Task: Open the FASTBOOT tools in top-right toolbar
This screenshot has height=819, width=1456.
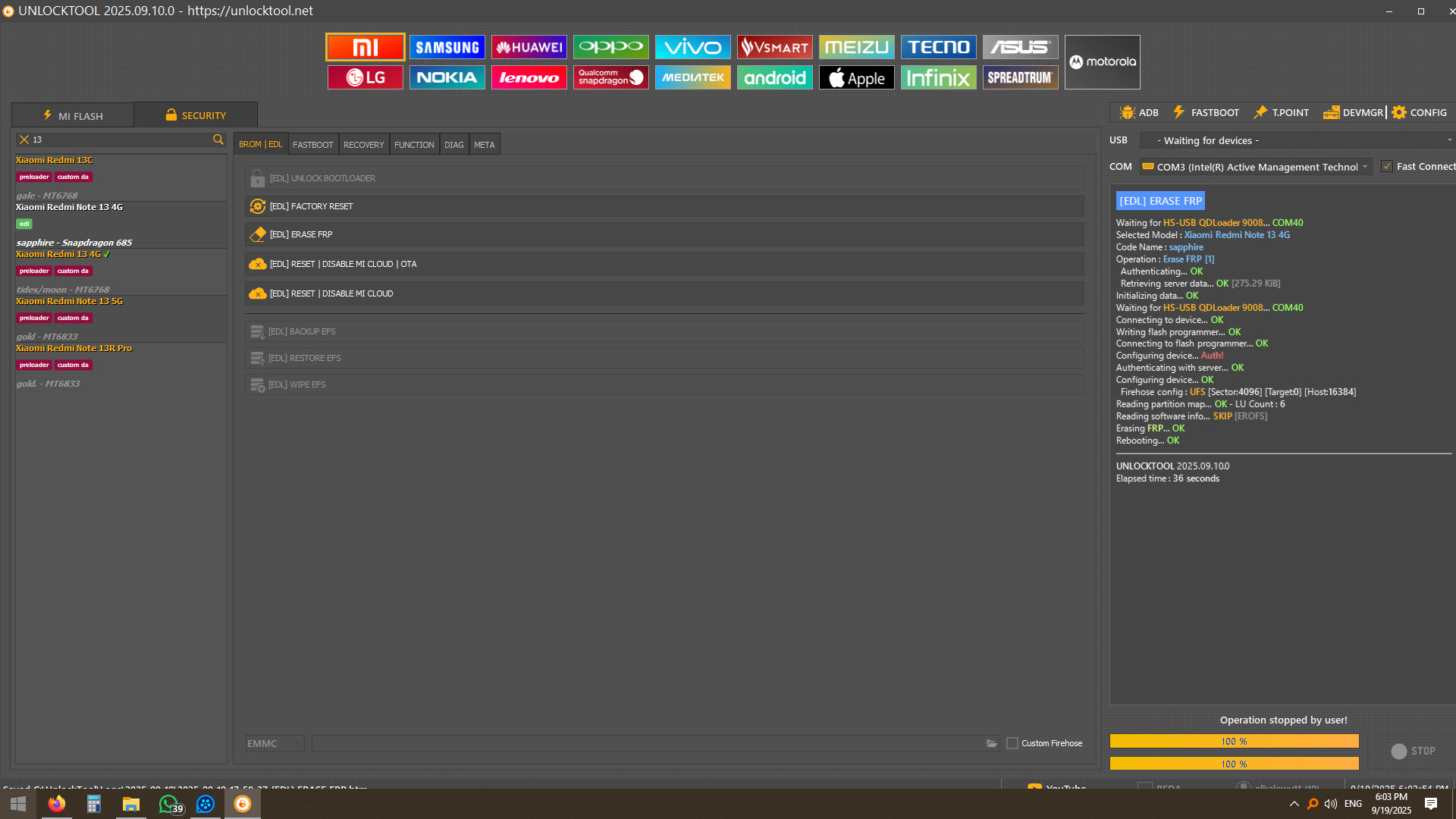Action: point(1206,112)
